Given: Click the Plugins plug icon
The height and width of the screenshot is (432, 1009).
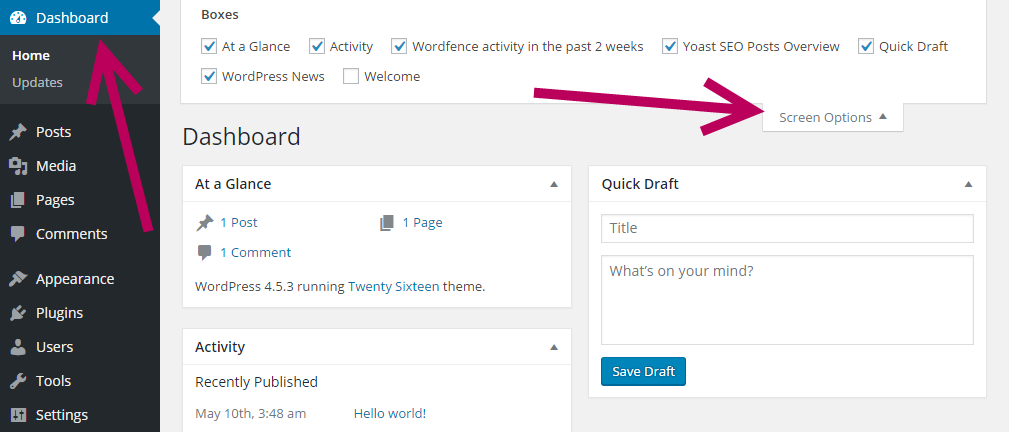Looking at the screenshot, I should [18, 313].
